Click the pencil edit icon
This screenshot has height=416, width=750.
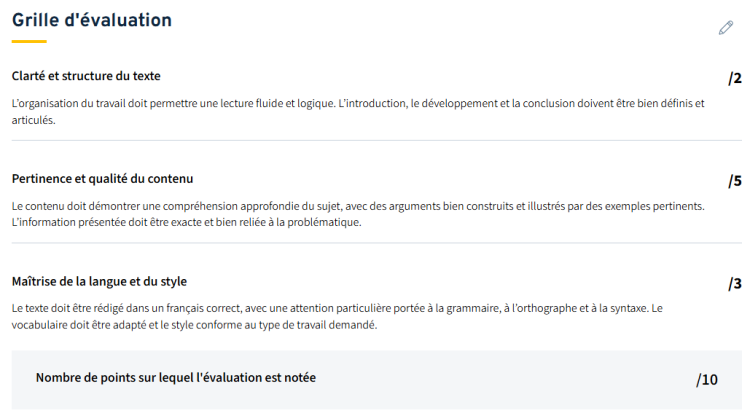726,28
